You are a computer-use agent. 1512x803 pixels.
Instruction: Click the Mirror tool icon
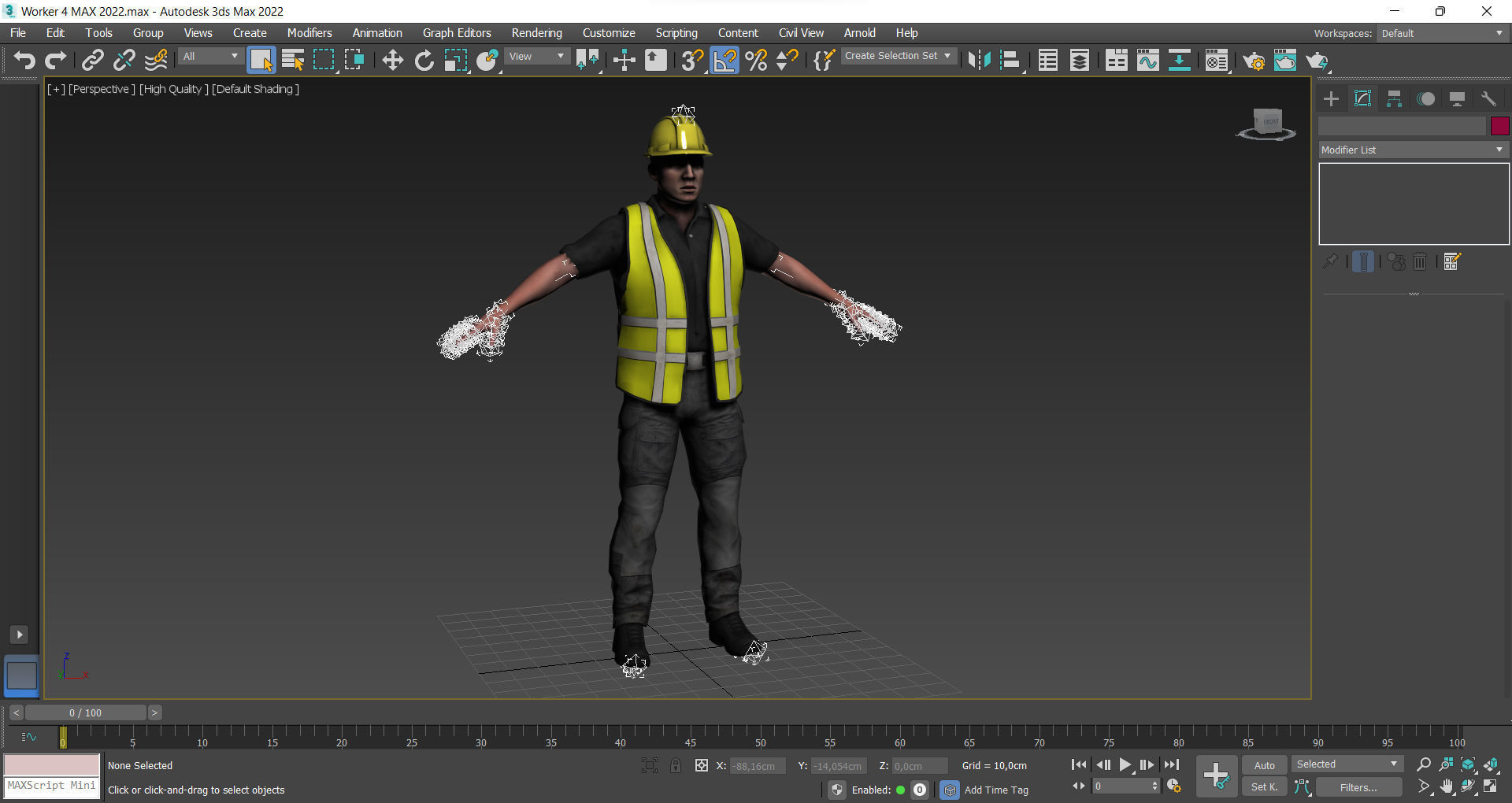(979, 61)
